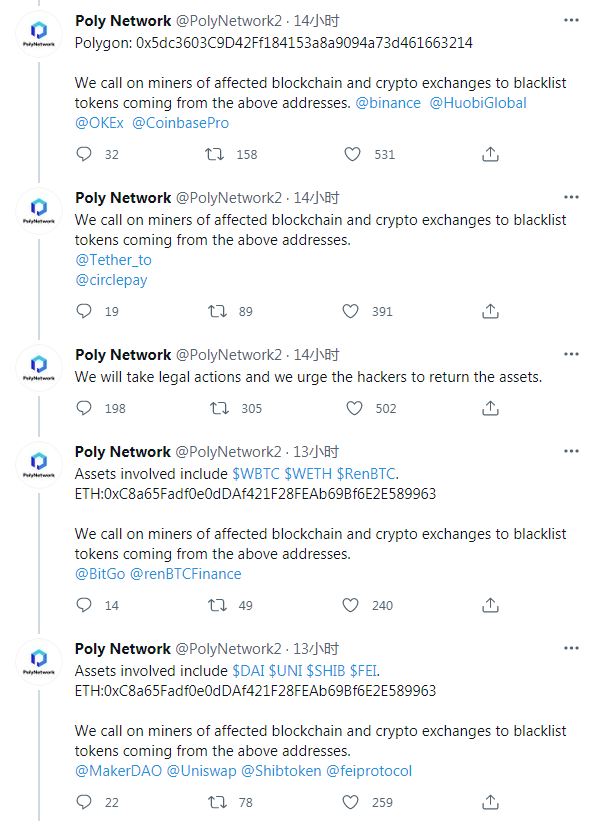Like the tweet with 259 likes

(x=350, y=802)
